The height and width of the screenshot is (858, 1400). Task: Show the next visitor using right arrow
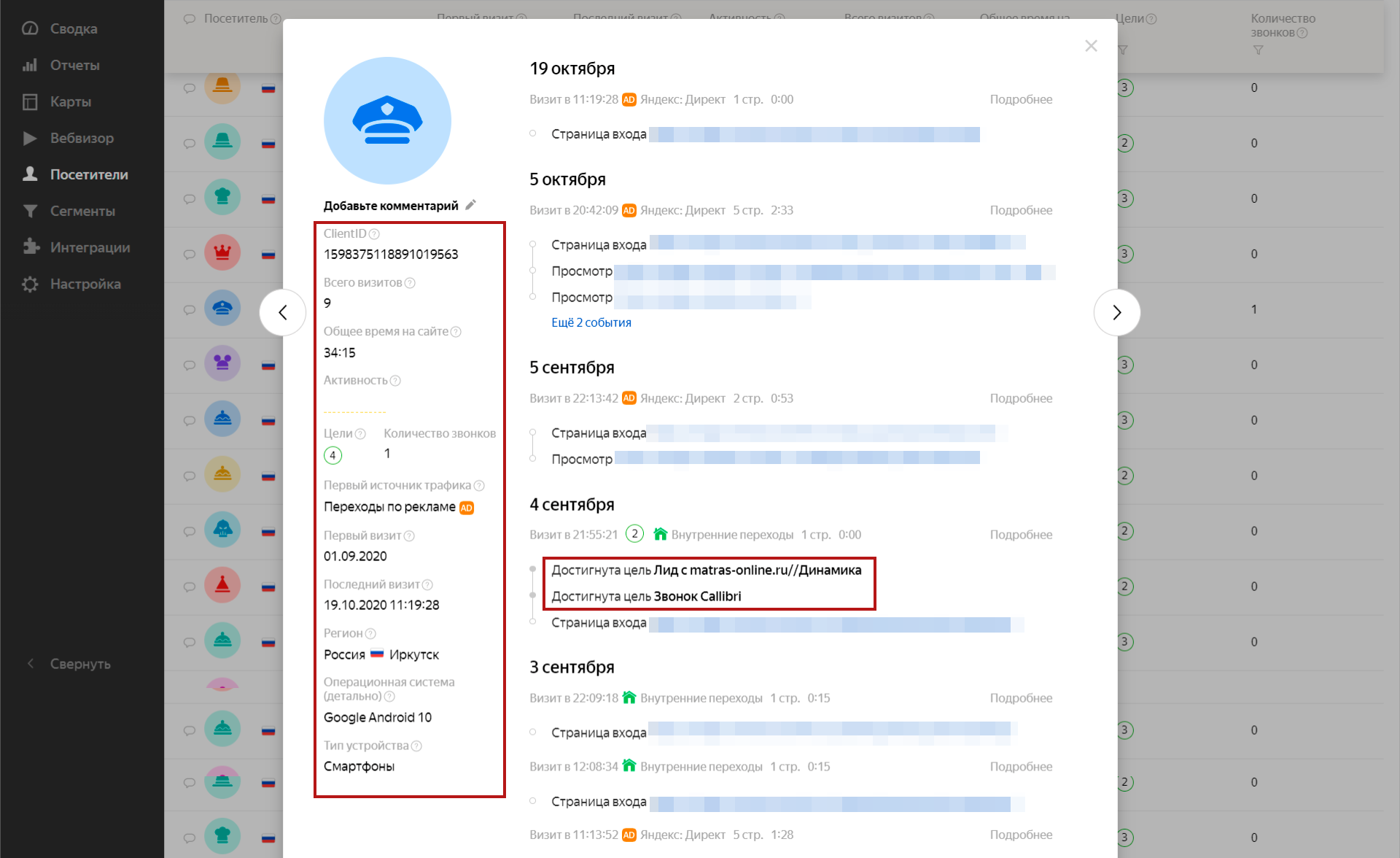click(1116, 312)
